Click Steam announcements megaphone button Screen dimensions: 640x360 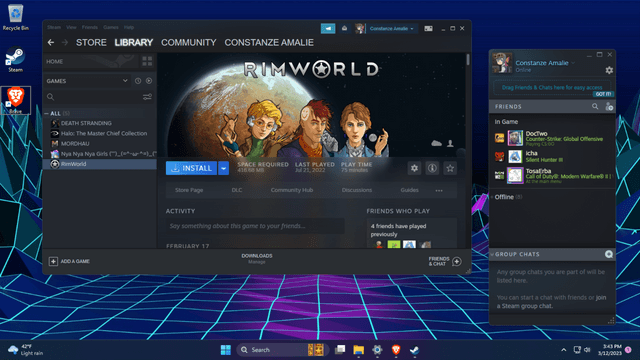point(328,29)
